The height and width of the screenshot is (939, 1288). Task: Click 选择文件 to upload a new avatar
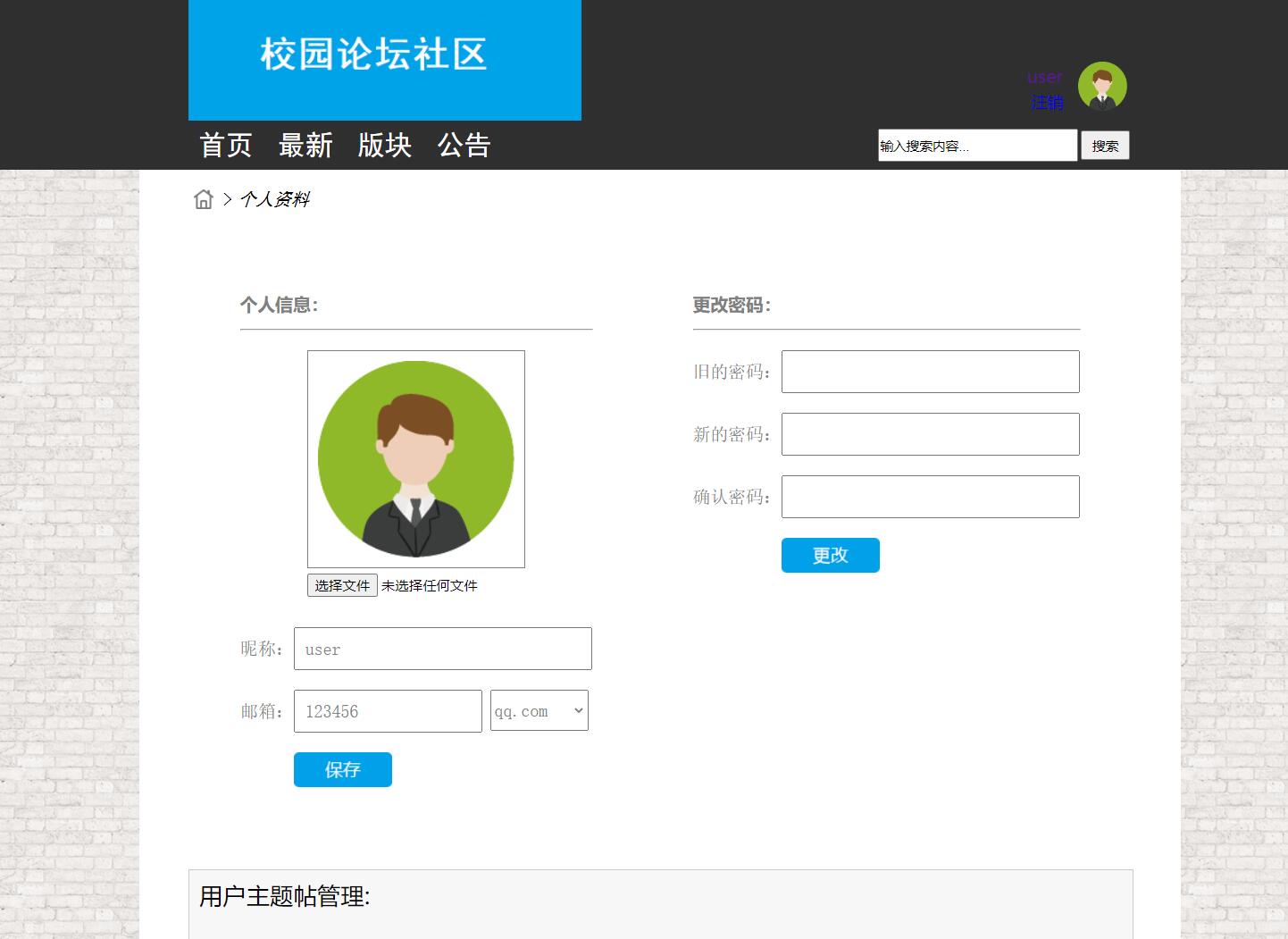(342, 585)
